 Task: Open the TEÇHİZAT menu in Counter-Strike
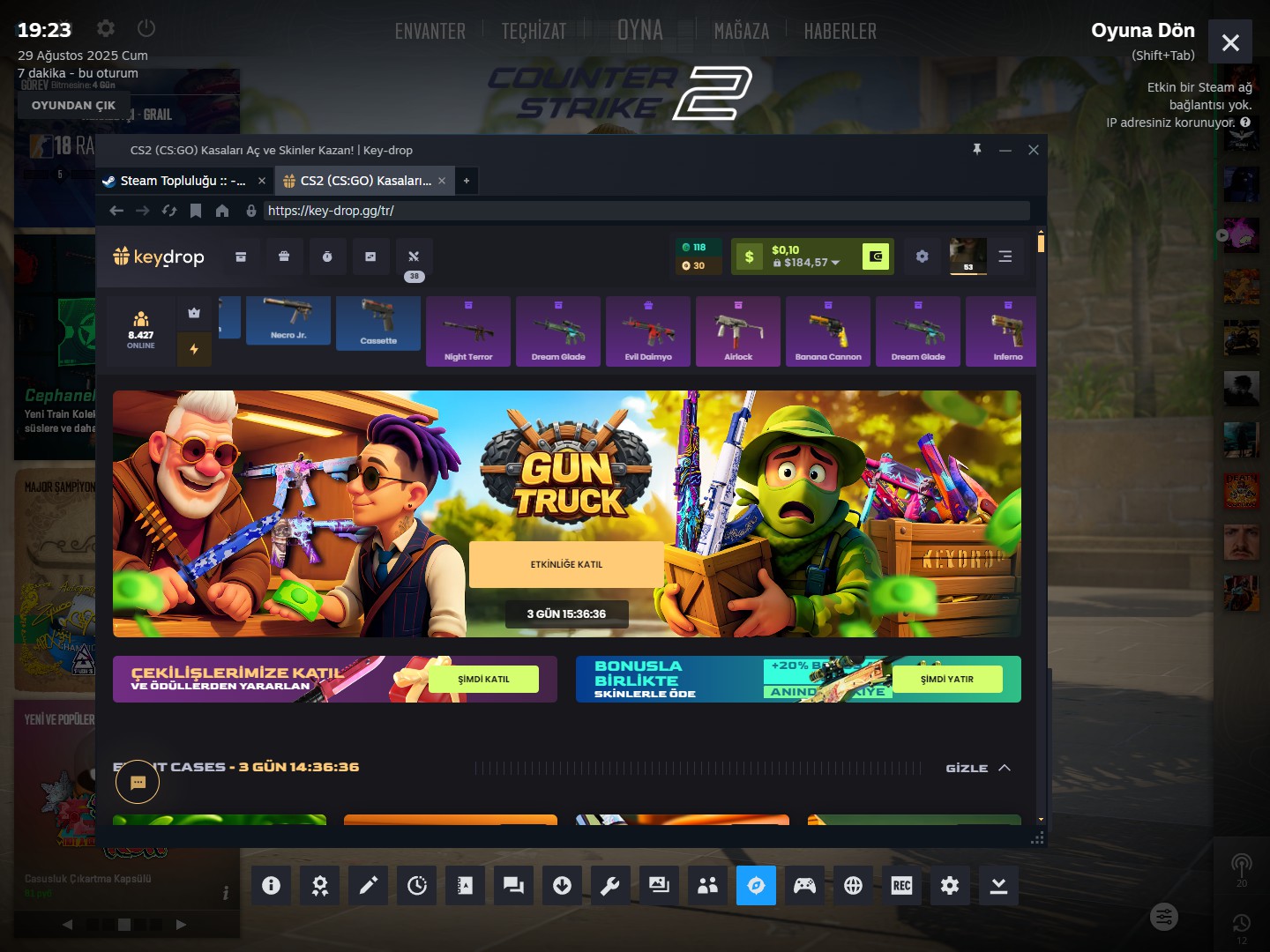(534, 32)
